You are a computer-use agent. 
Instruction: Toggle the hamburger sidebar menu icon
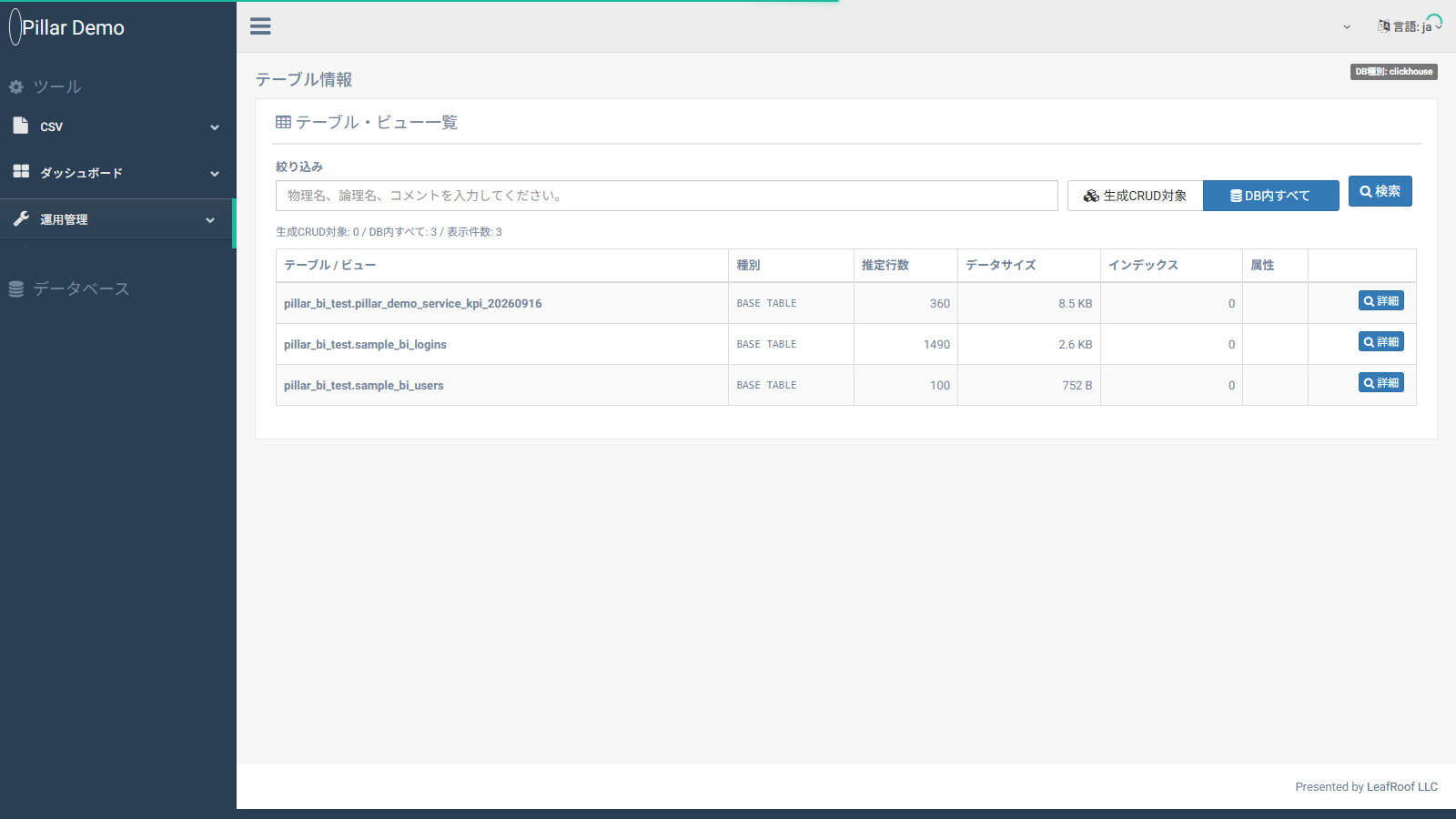(x=260, y=26)
